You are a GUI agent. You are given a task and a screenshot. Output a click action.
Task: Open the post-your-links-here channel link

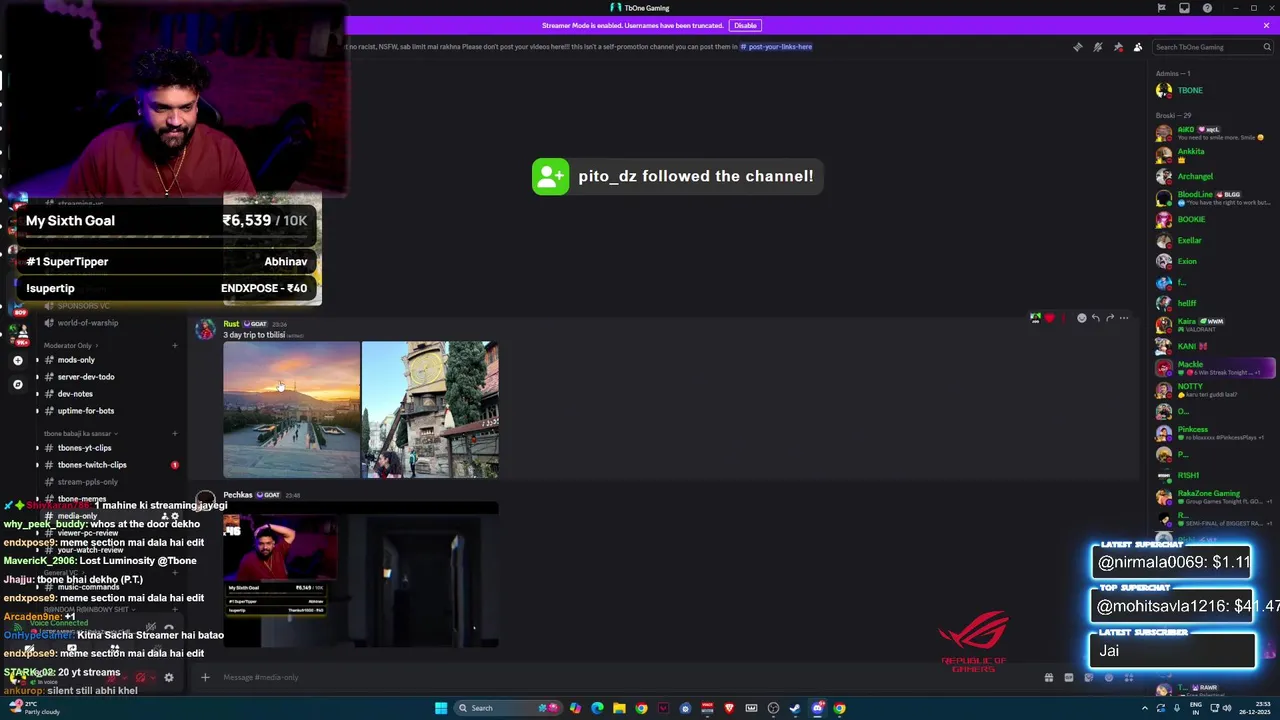click(x=776, y=47)
